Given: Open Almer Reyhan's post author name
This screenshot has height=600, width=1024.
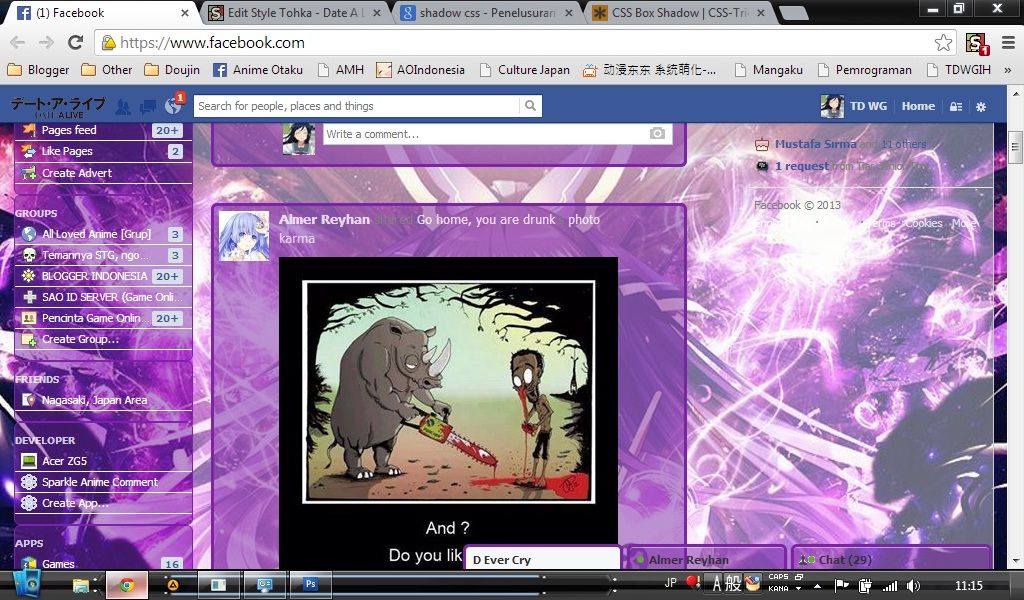Looking at the screenshot, I should tap(325, 219).
